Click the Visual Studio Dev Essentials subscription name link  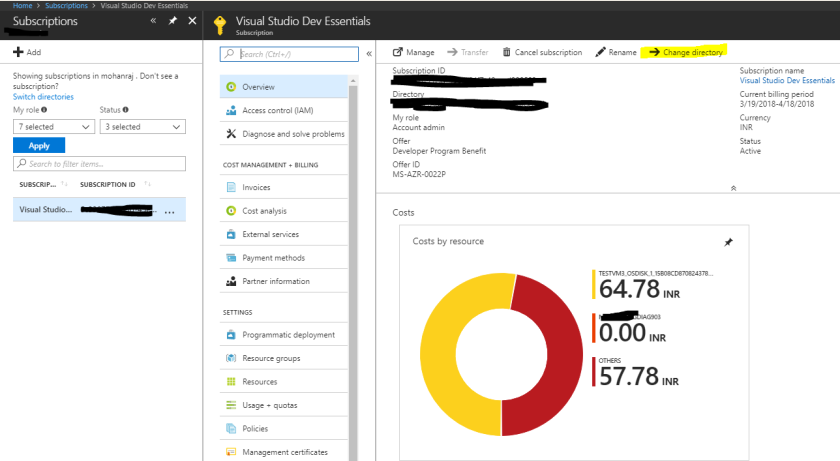tap(787, 80)
